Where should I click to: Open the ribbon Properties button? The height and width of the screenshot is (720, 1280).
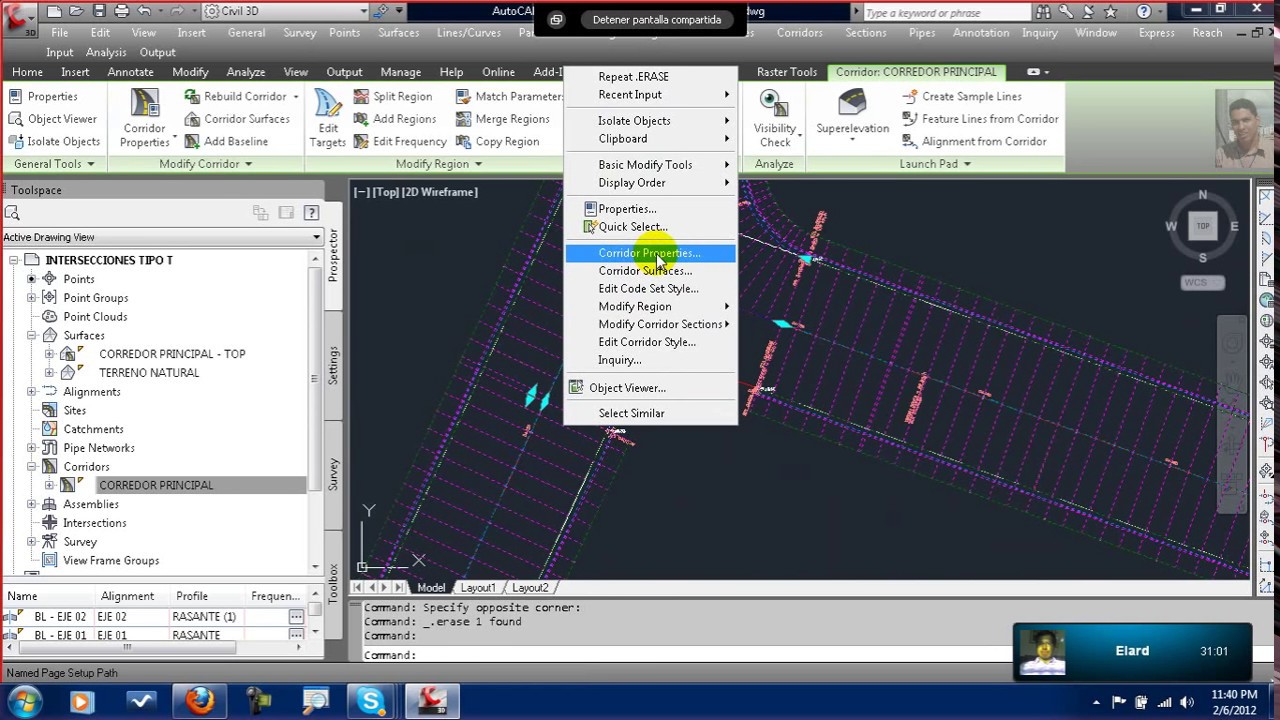click(43, 96)
